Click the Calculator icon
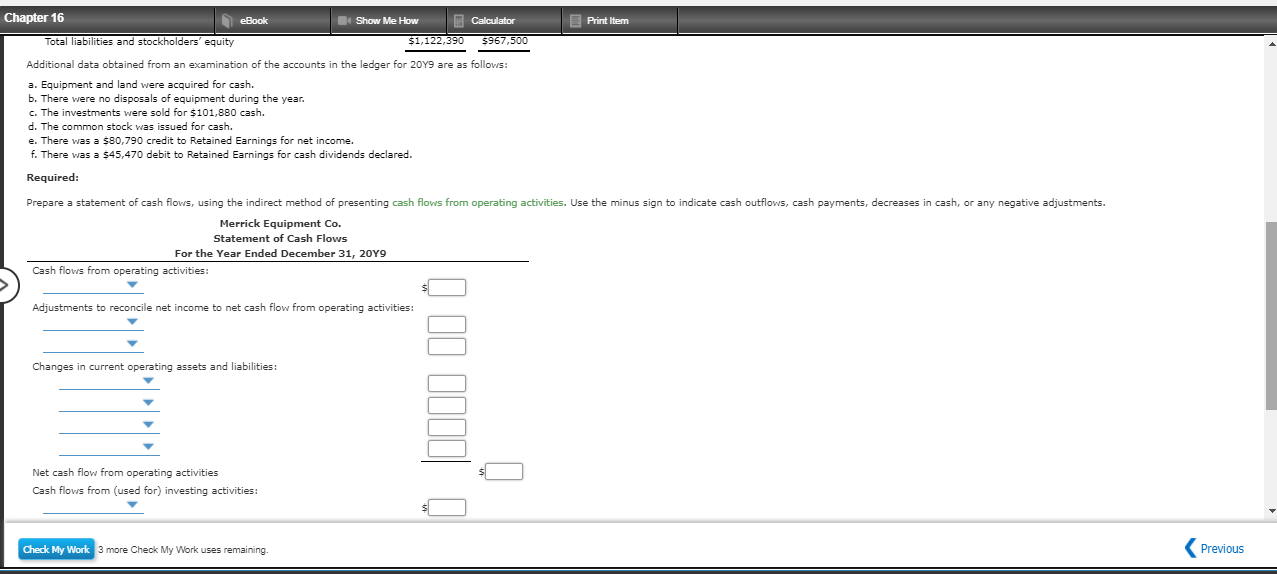The height and width of the screenshot is (574, 1277). tap(458, 20)
